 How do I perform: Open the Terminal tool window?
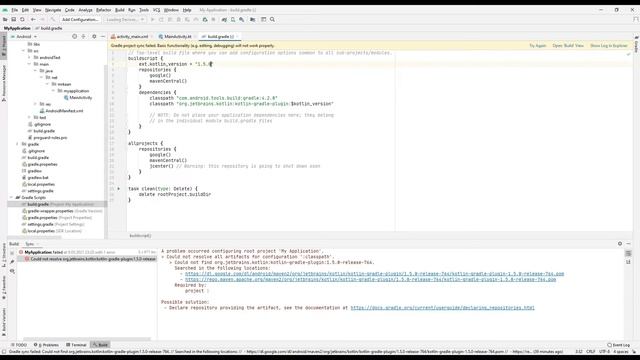pos(76,345)
